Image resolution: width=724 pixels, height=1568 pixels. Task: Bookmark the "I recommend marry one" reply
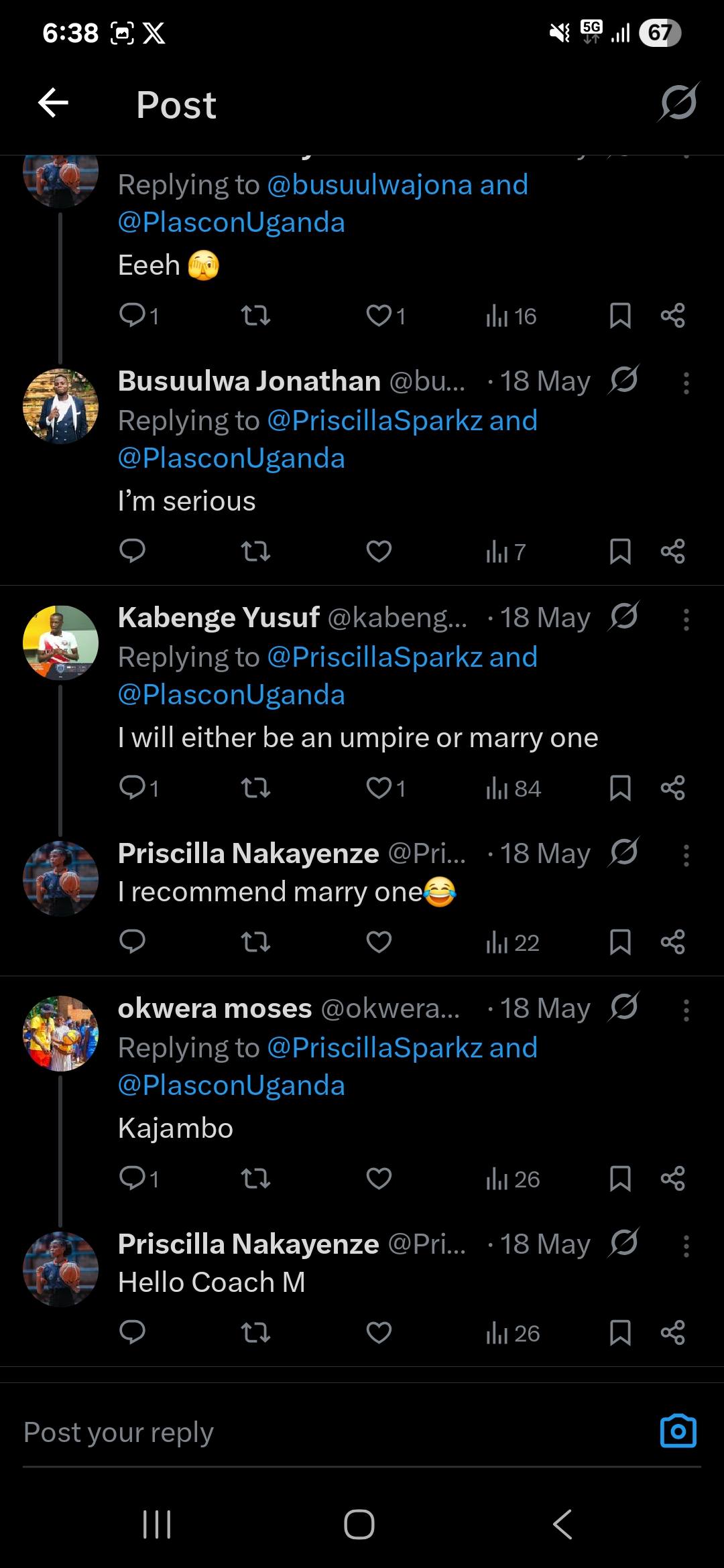pyautogui.click(x=620, y=942)
